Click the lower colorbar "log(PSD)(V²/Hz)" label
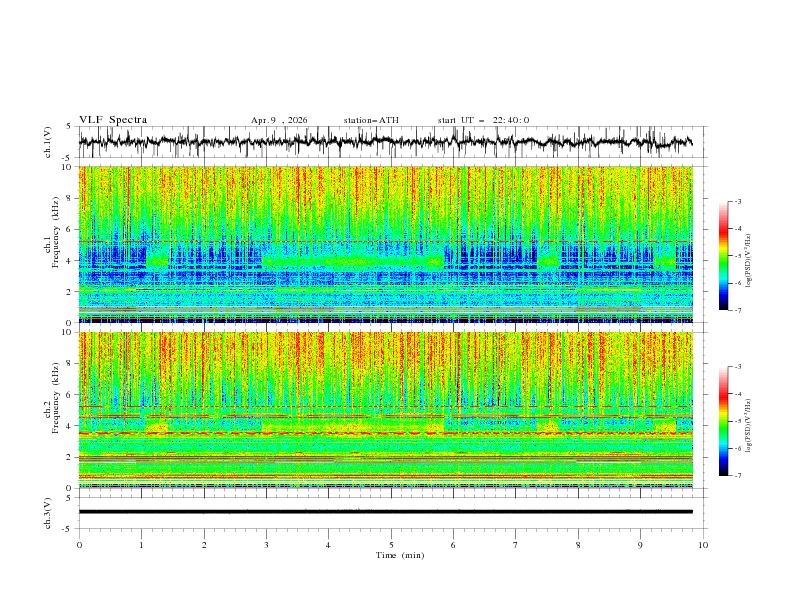 coord(749,426)
